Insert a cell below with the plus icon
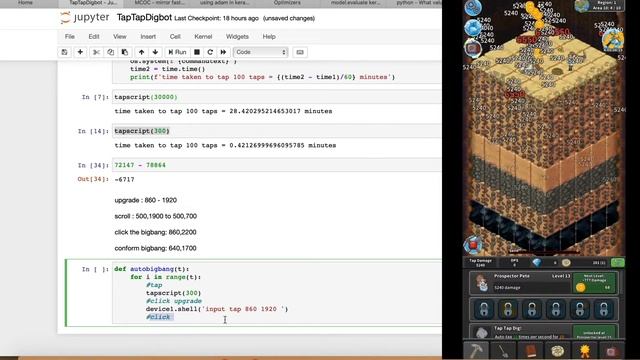 80,52
